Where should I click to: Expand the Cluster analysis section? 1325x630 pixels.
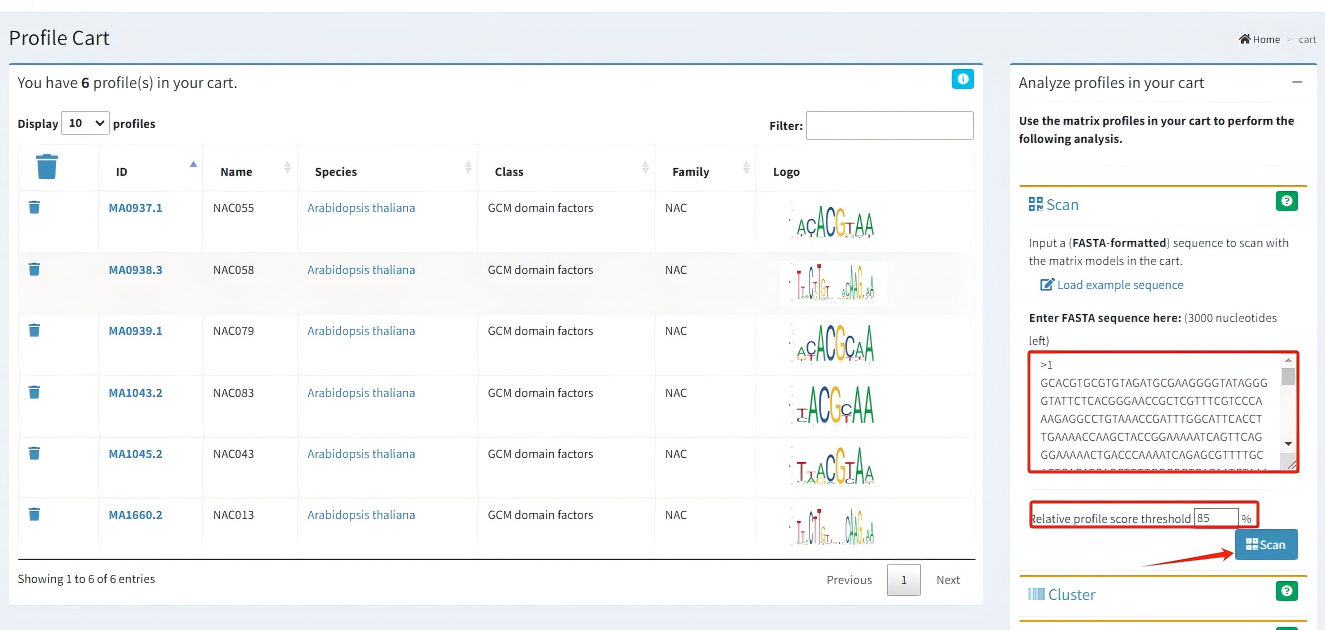[x=1071, y=594]
